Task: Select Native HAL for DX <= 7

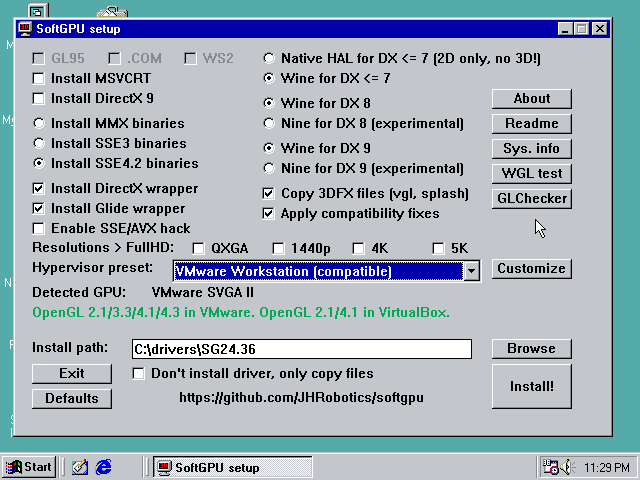Action: (269, 58)
